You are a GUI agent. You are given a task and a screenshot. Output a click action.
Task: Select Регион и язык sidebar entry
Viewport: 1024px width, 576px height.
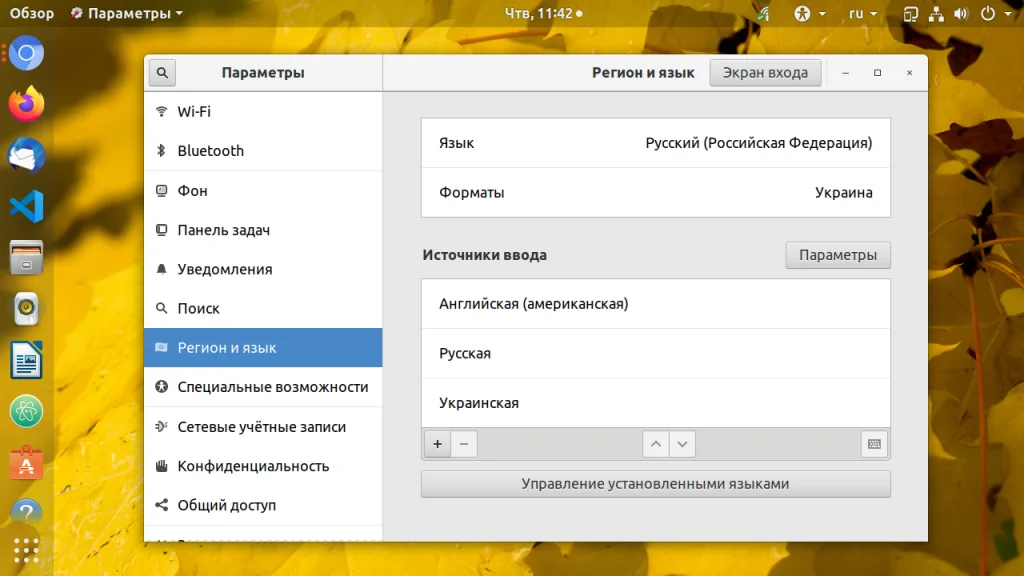tap(263, 347)
